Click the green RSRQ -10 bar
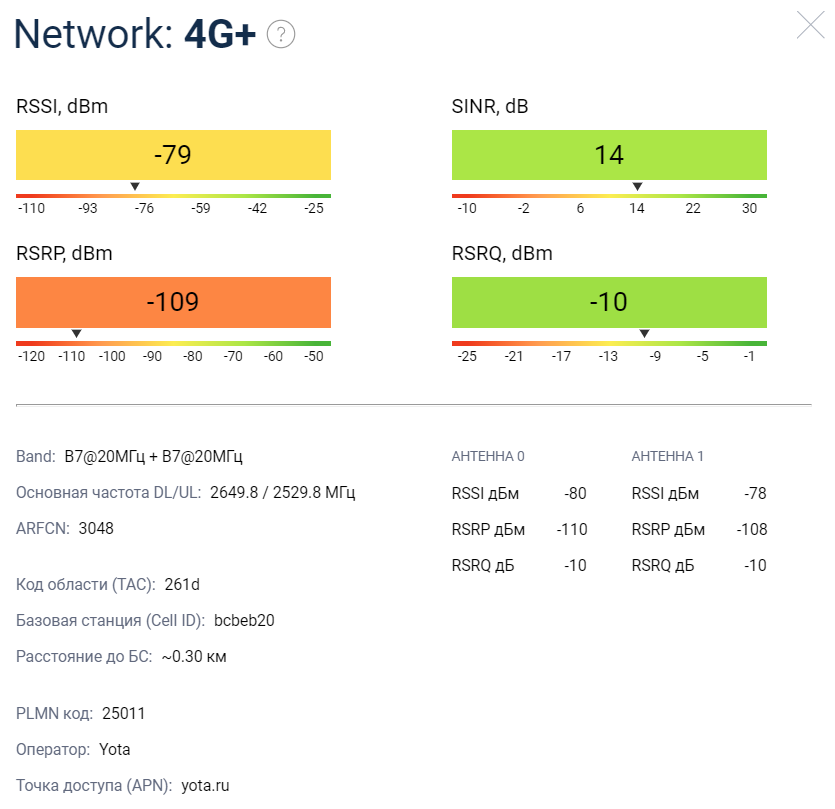835x809 pixels. click(x=609, y=302)
